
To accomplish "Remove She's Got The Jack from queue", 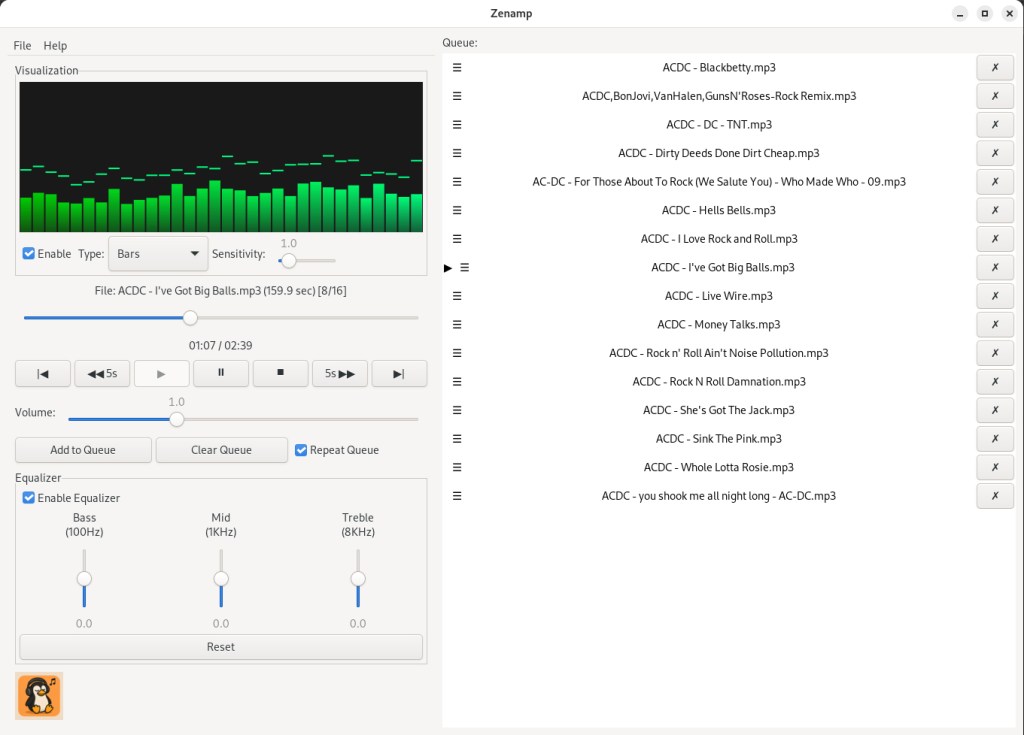I will click(995, 410).
